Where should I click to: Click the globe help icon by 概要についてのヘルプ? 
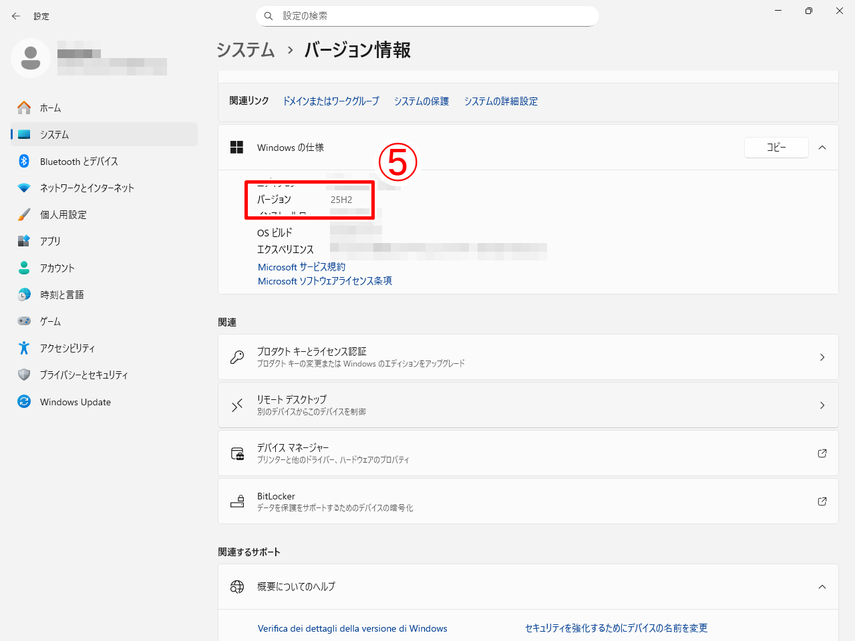(237, 586)
